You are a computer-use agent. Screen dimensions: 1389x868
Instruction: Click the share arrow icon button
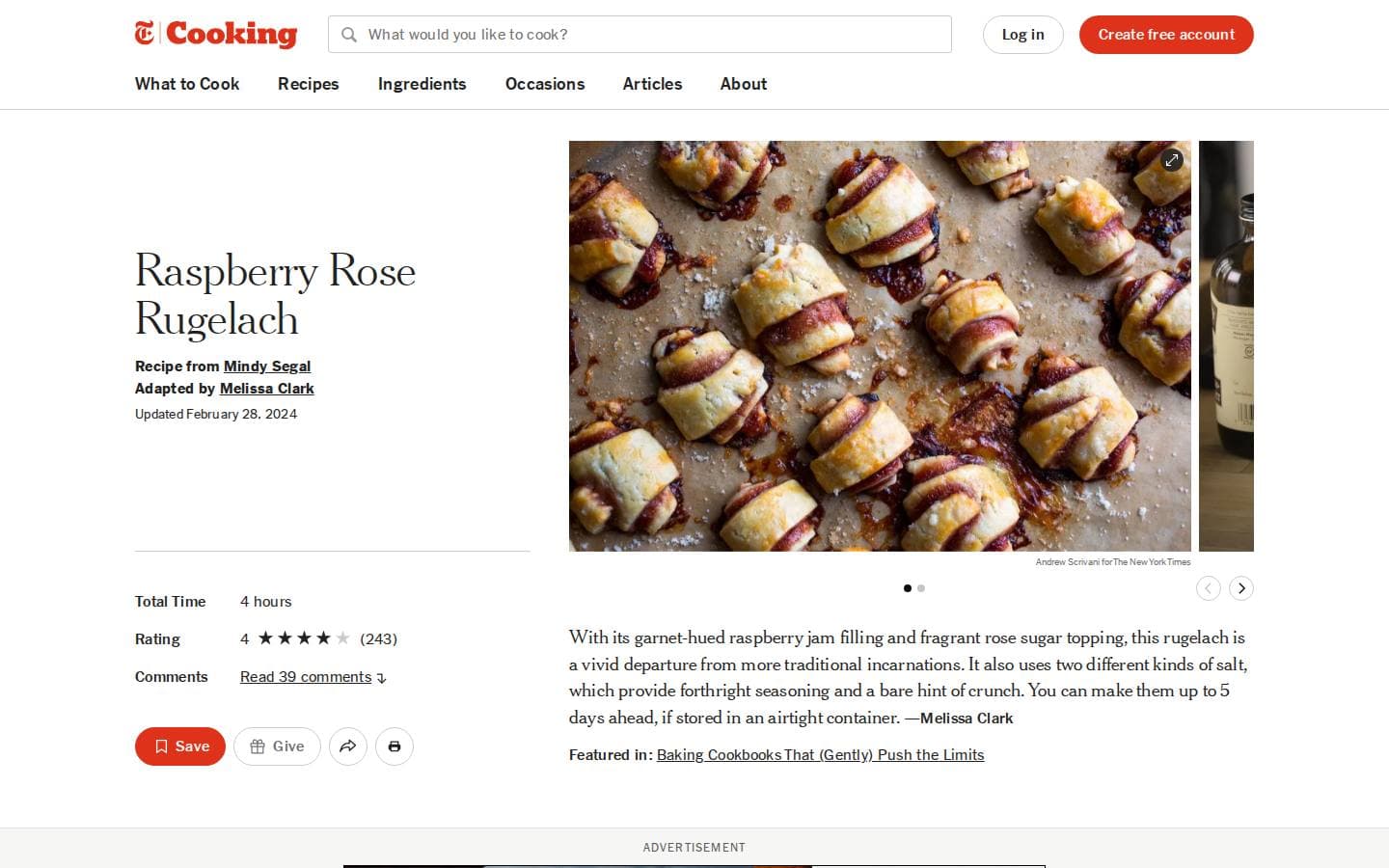348,746
